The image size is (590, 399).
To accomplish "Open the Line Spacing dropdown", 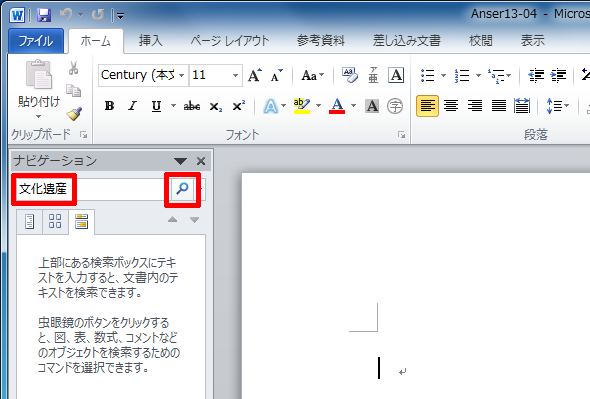I will coord(557,106).
